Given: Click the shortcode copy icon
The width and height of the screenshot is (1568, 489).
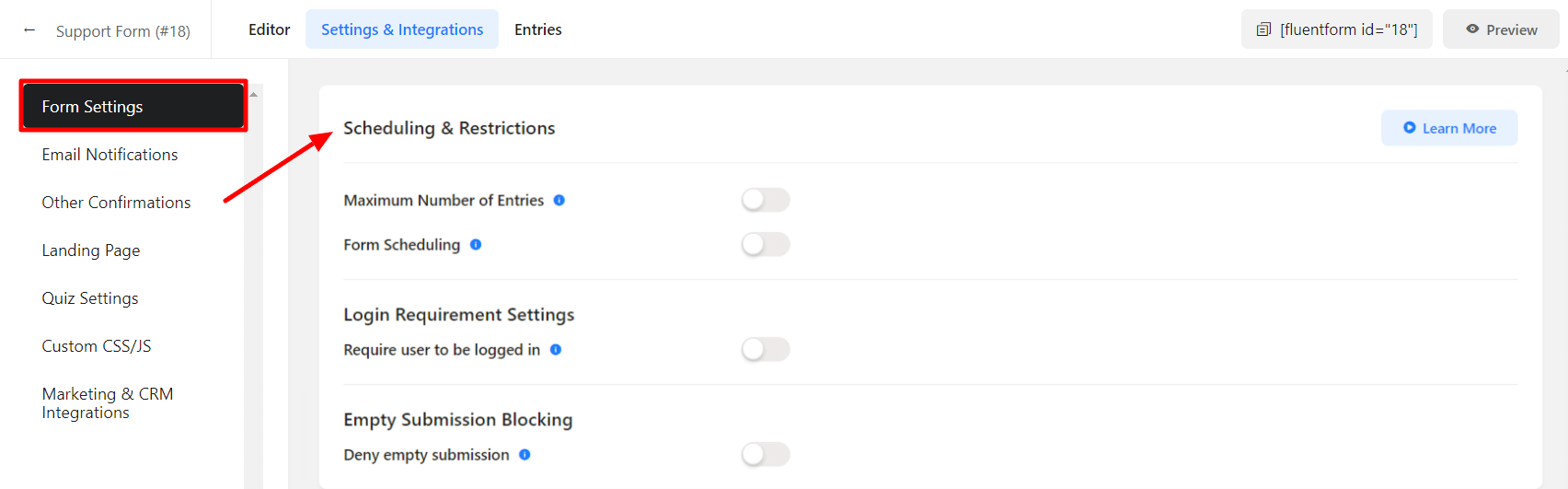Looking at the screenshot, I should pyautogui.click(x=1263, y=29).
